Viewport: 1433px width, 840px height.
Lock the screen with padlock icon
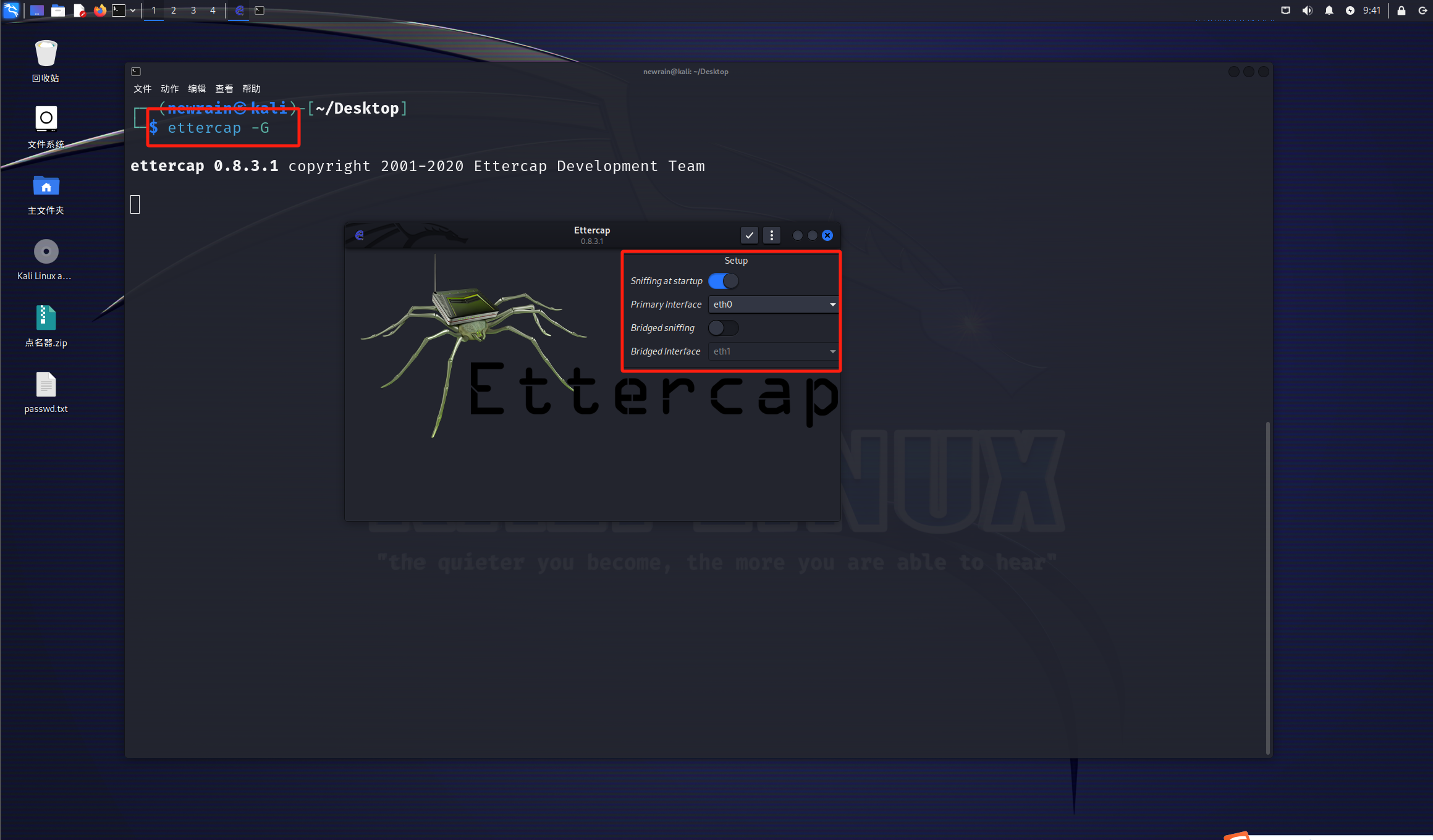pos(1401,10)
